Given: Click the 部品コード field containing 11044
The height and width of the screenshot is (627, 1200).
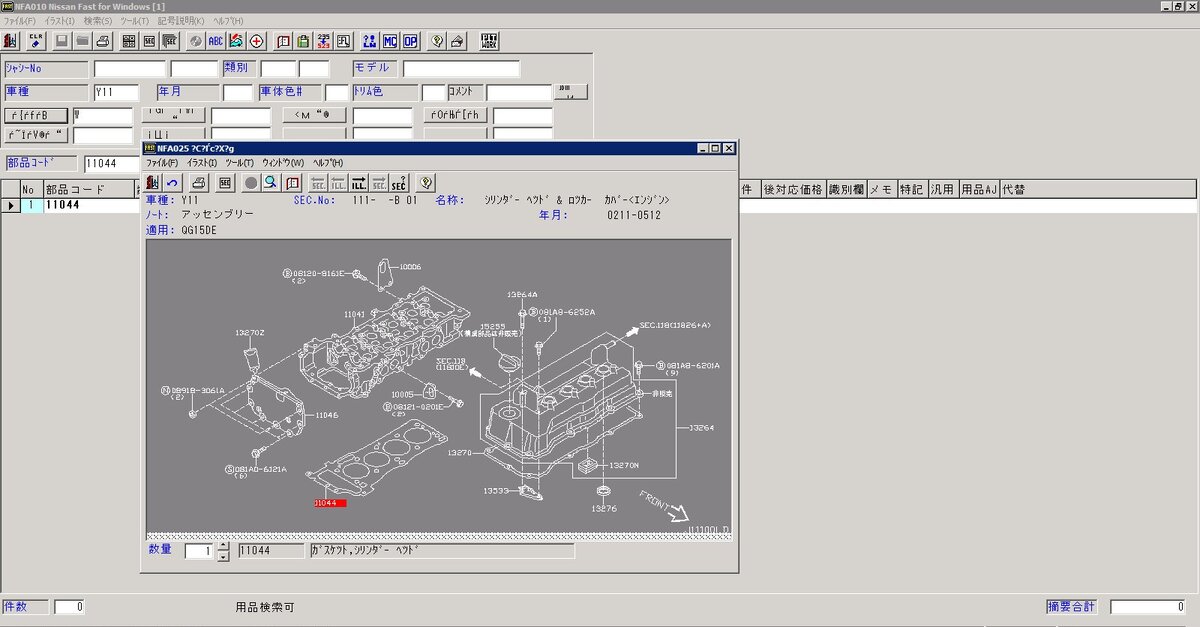Looking at the screenshot, I should 110,163.
